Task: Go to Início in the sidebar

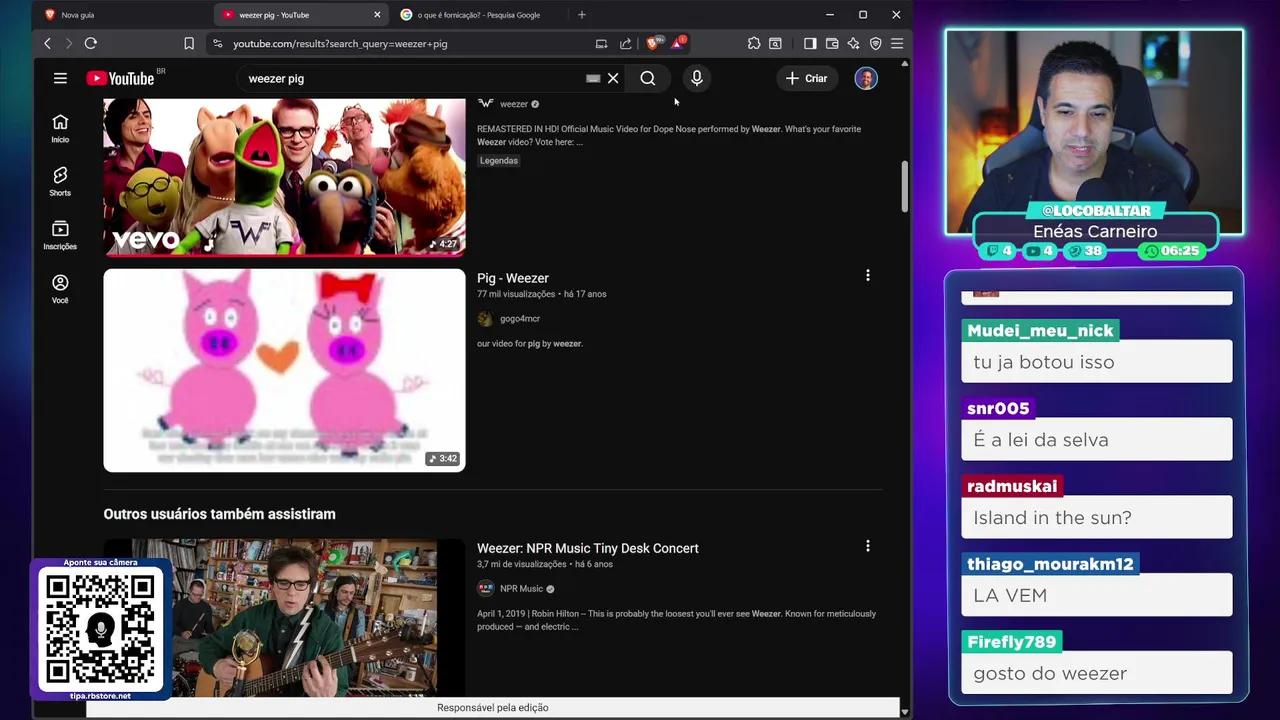Action: (60, 127)
